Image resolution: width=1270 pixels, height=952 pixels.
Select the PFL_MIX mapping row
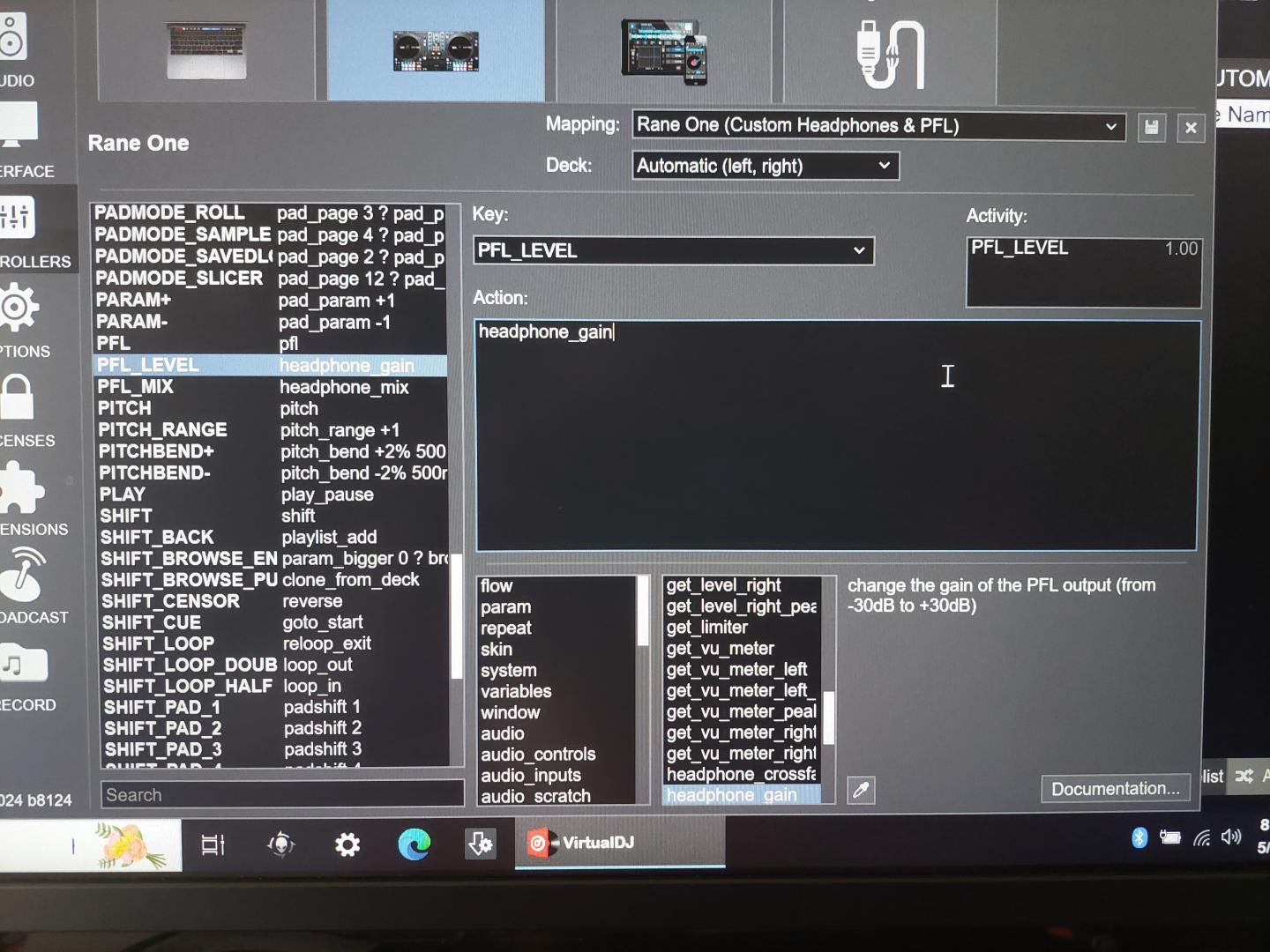pyautogui.click(x=270, y=387)
